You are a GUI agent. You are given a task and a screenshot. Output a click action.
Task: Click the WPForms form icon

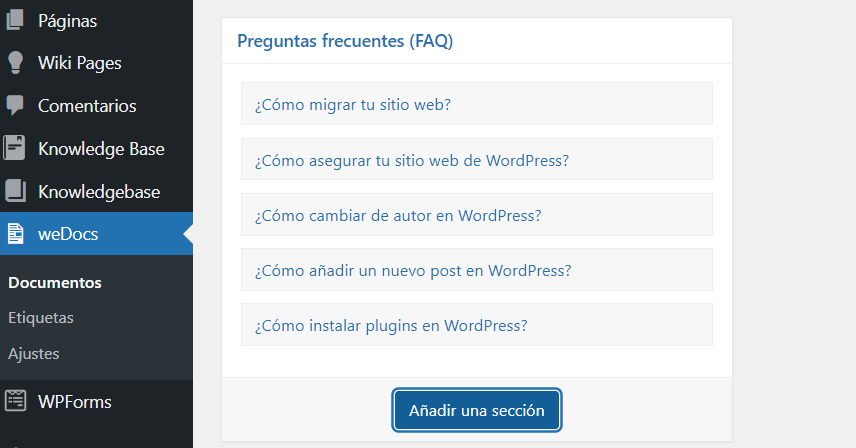click(15, 401)
